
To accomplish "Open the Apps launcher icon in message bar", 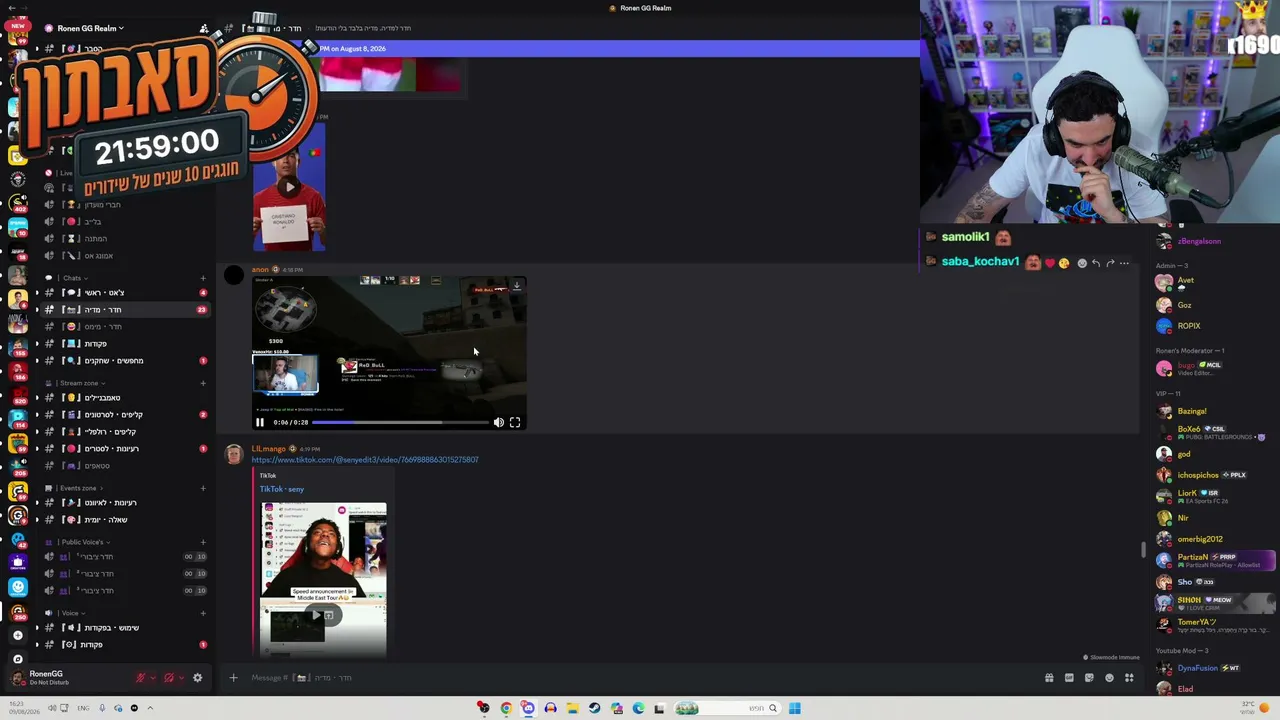I will click(1129, 678).
